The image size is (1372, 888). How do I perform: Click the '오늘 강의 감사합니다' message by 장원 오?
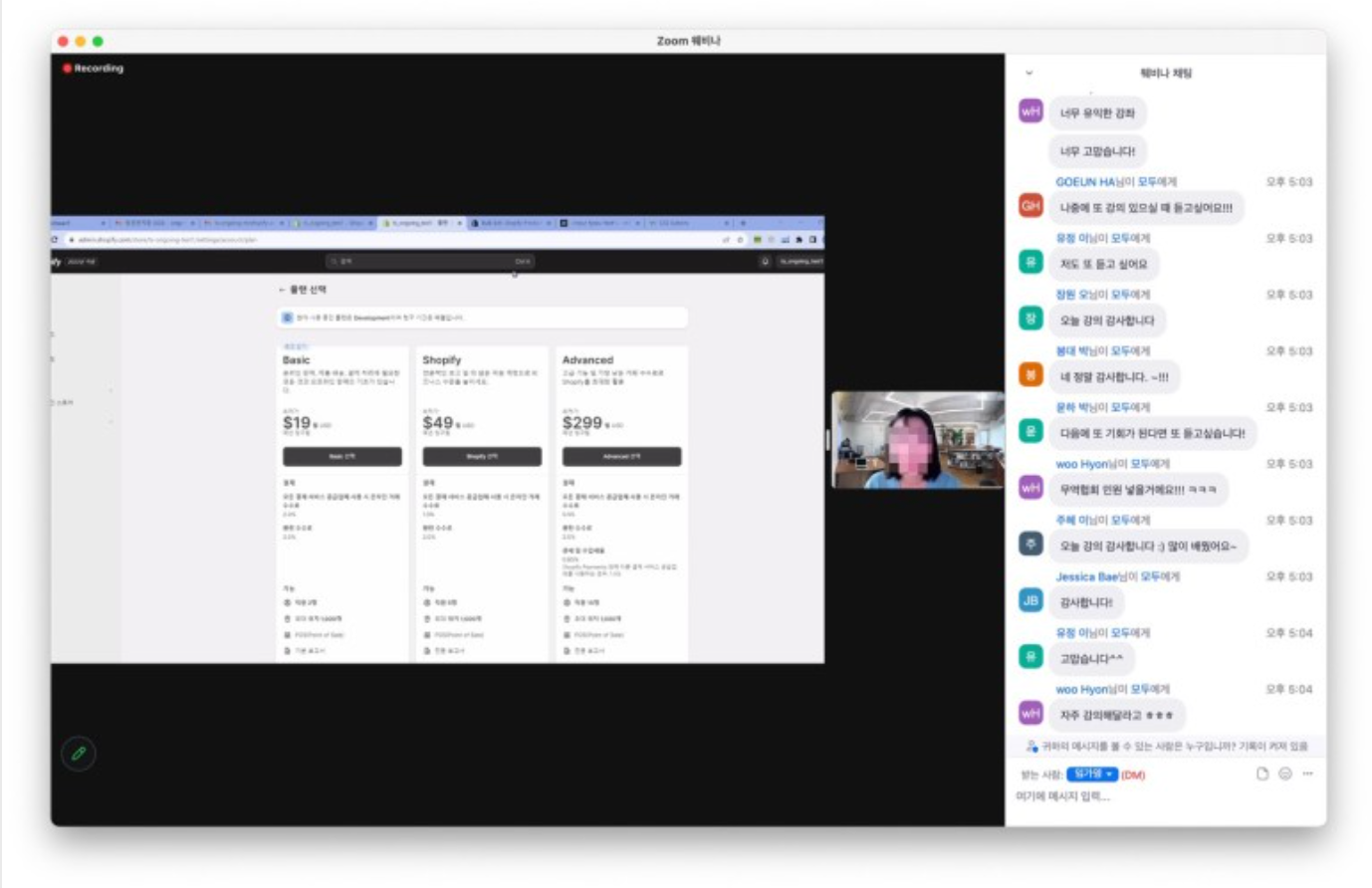(x=1107, y=321)
